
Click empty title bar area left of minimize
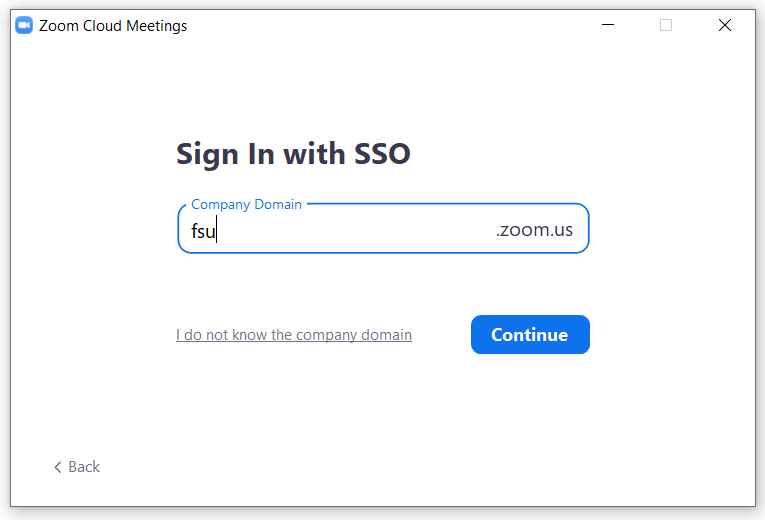400,26
